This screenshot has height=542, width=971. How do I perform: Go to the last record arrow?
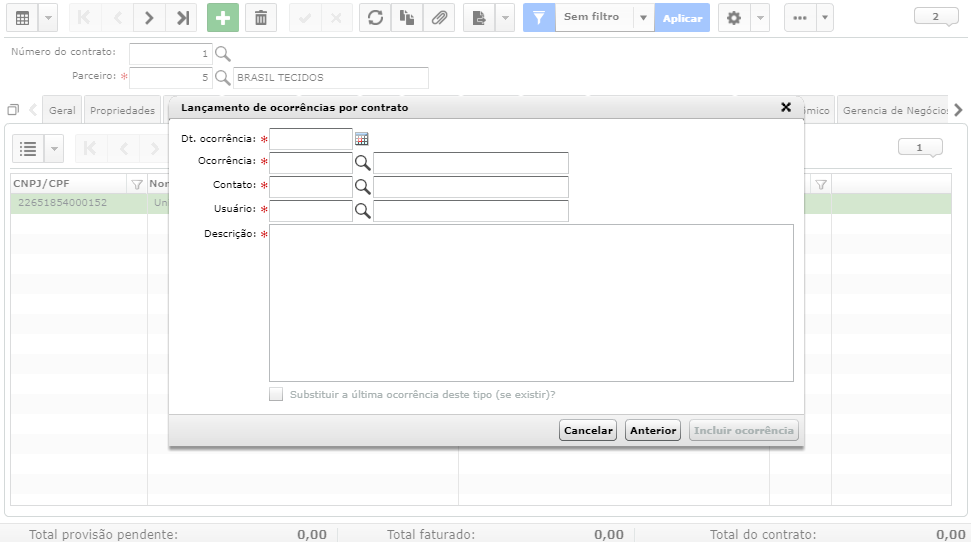pyautogui.click(x=182, y=18)
